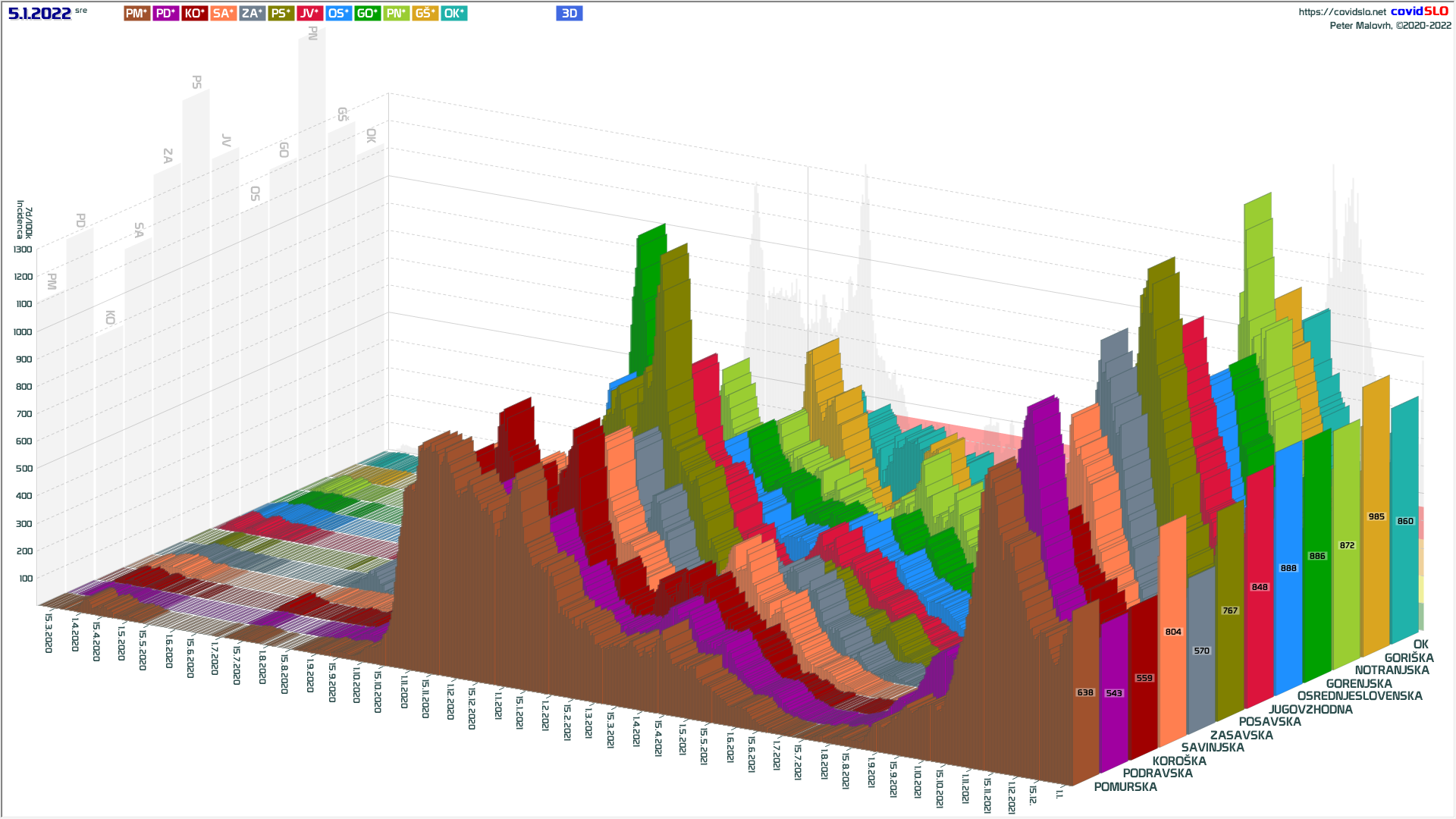
Task: Click the orange SA* region button
Action: pos(224,14)
